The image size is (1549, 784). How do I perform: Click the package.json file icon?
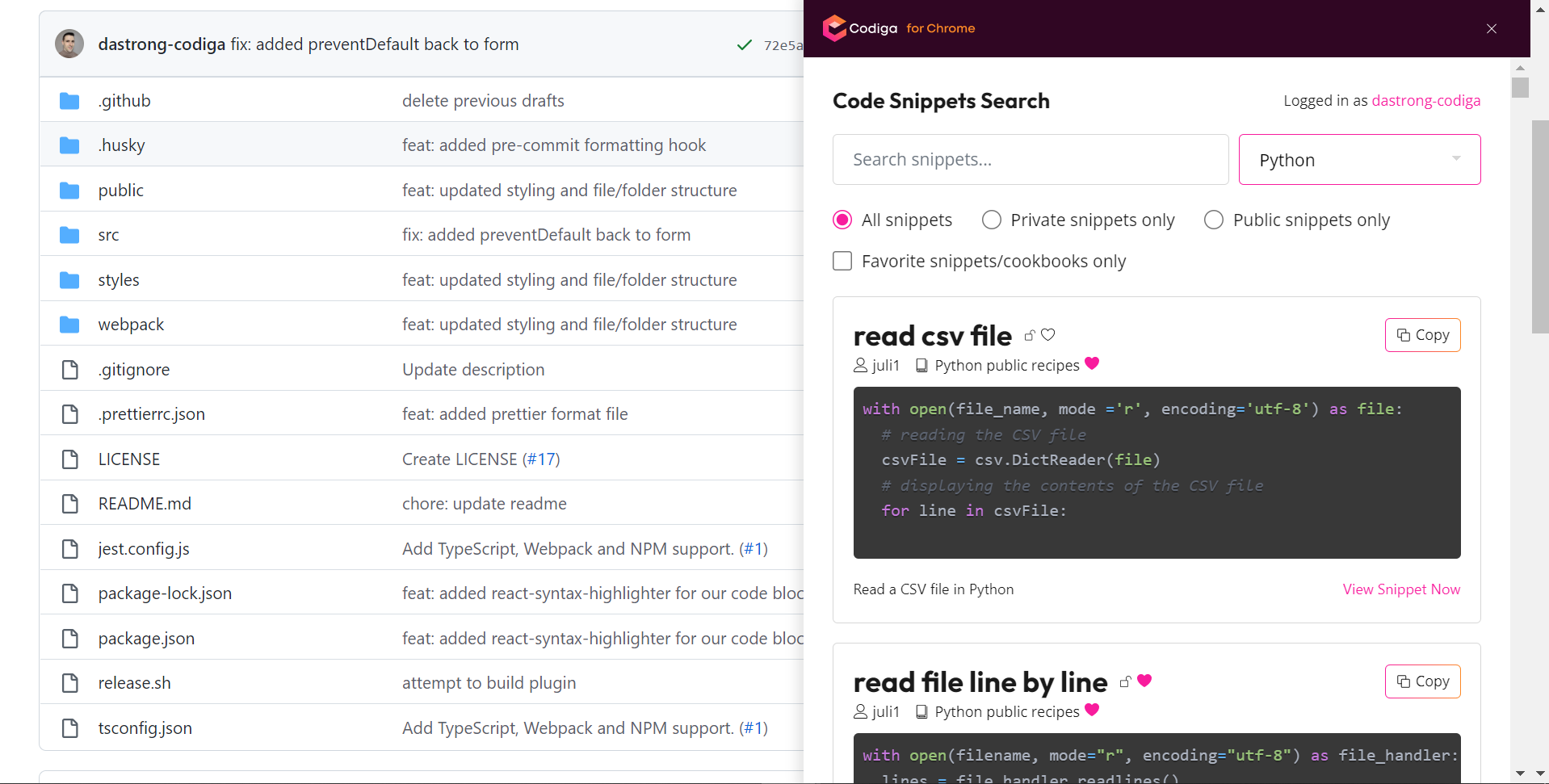70,639
